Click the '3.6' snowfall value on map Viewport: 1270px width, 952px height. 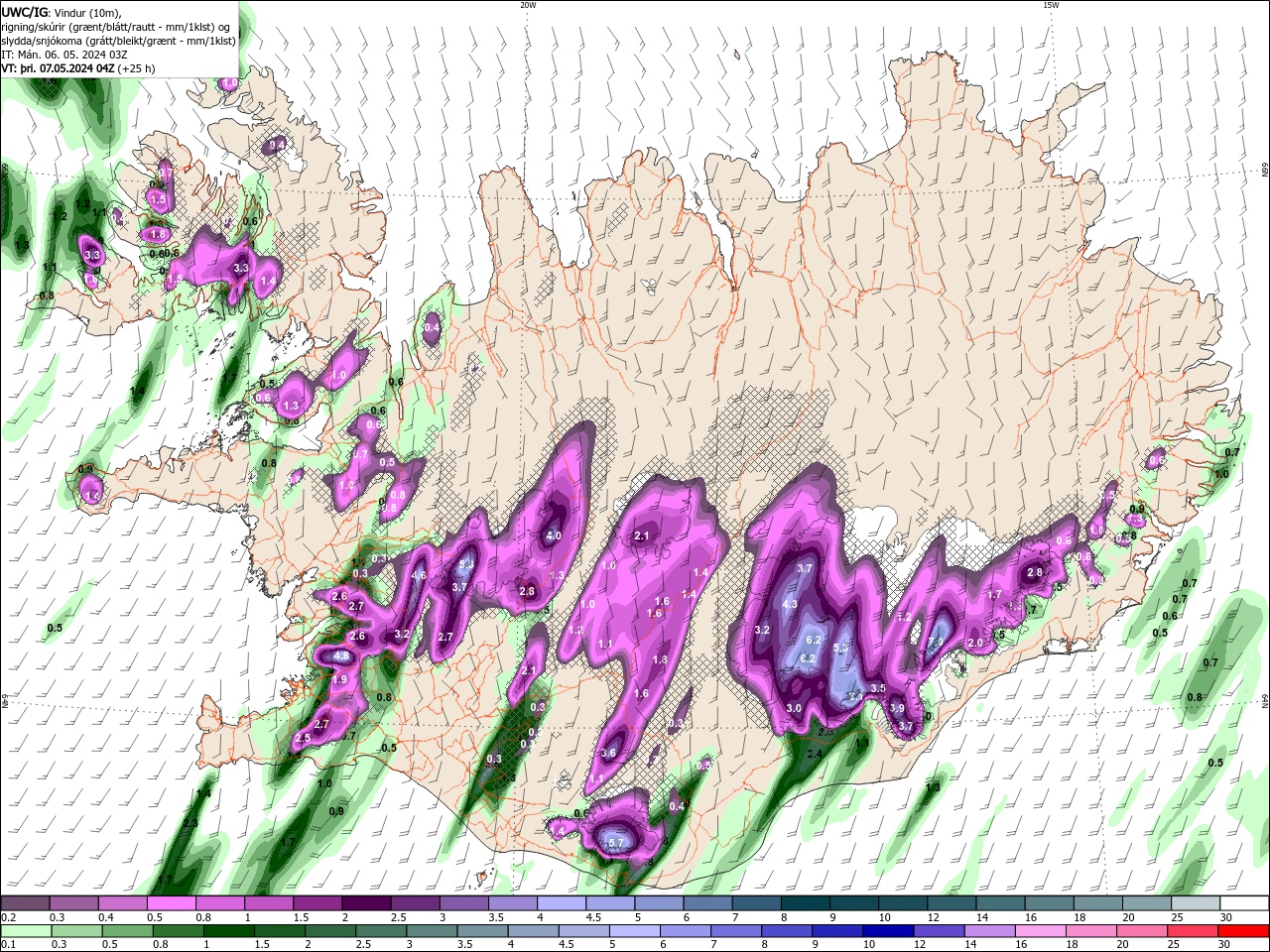click(x=608, y=754)
